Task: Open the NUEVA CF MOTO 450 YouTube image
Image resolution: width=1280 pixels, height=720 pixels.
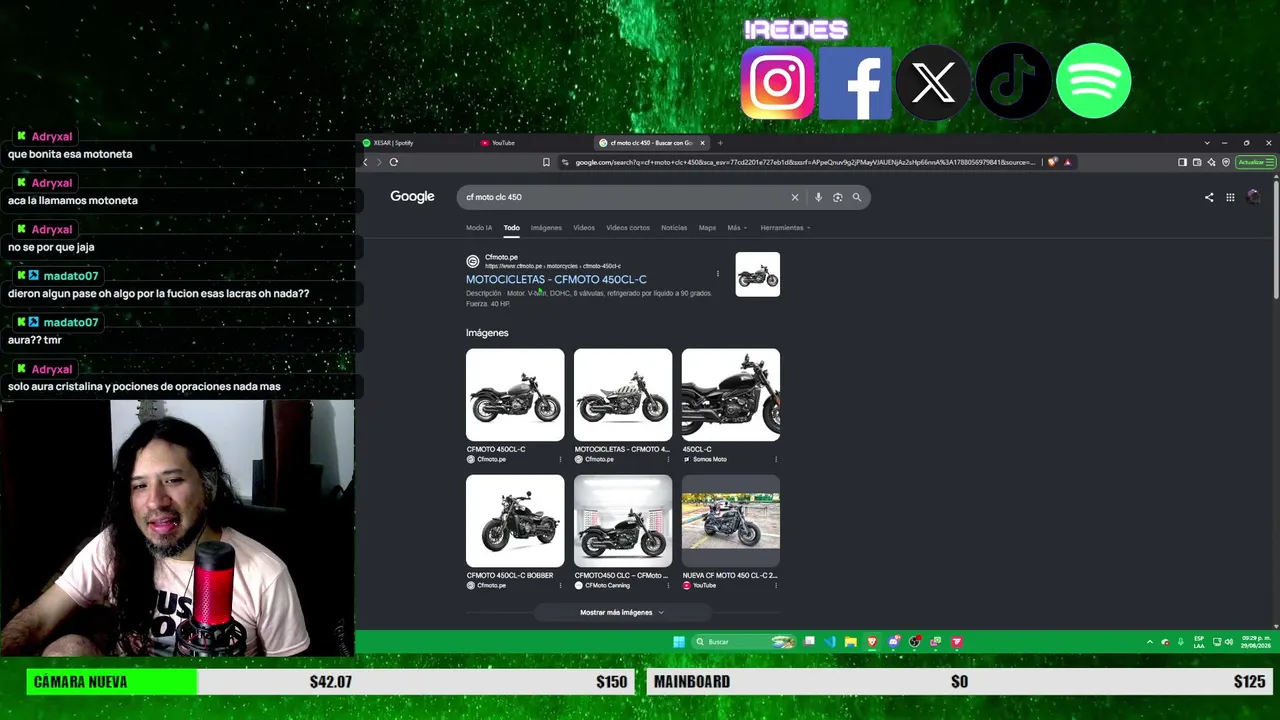Action: 731,521
